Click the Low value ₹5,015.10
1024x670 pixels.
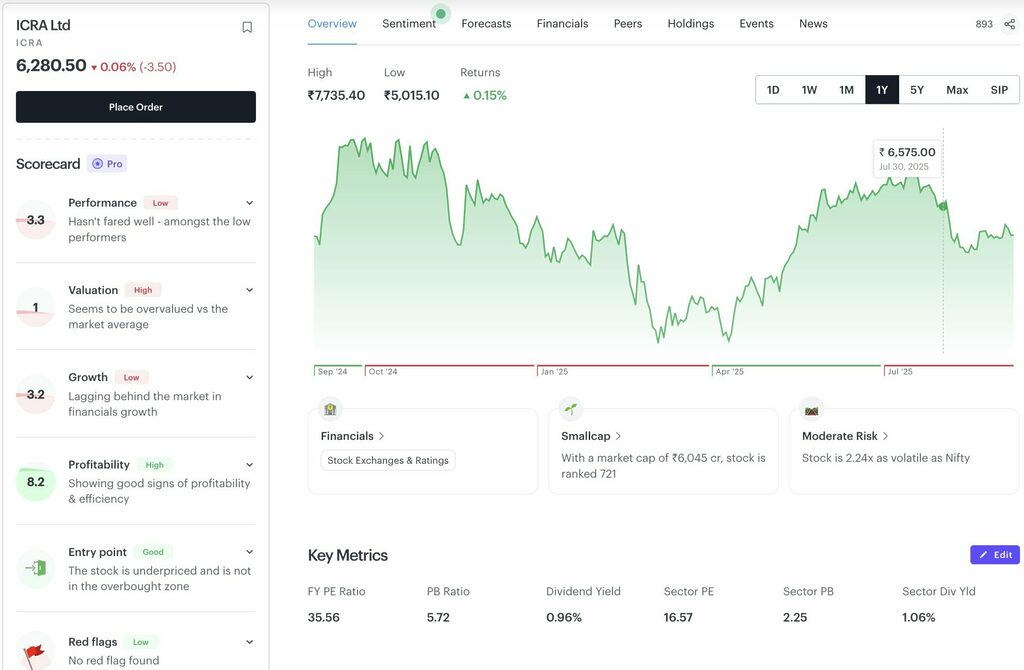coord(411,95)
